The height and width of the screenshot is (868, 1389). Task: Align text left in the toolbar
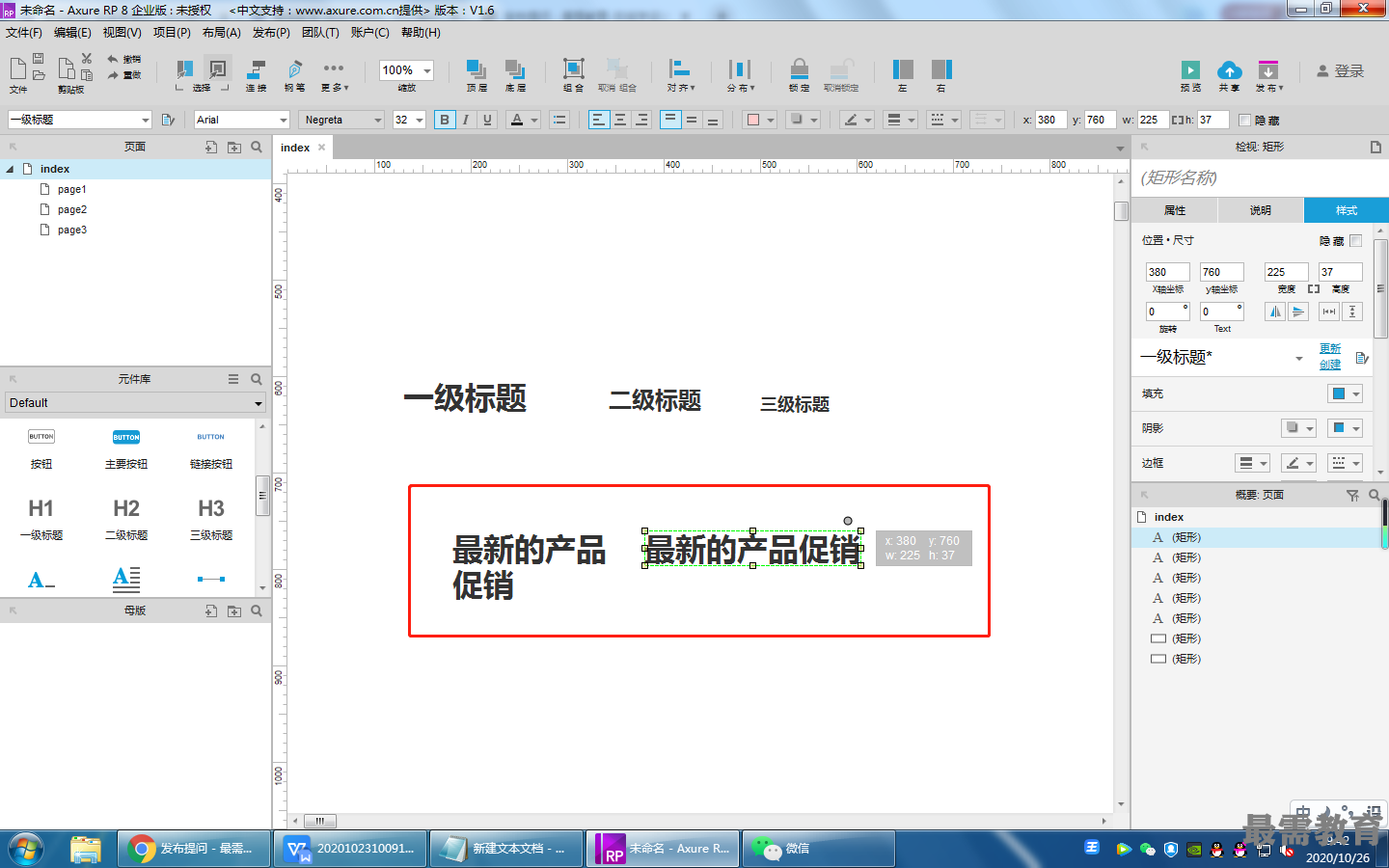[599, 120]
